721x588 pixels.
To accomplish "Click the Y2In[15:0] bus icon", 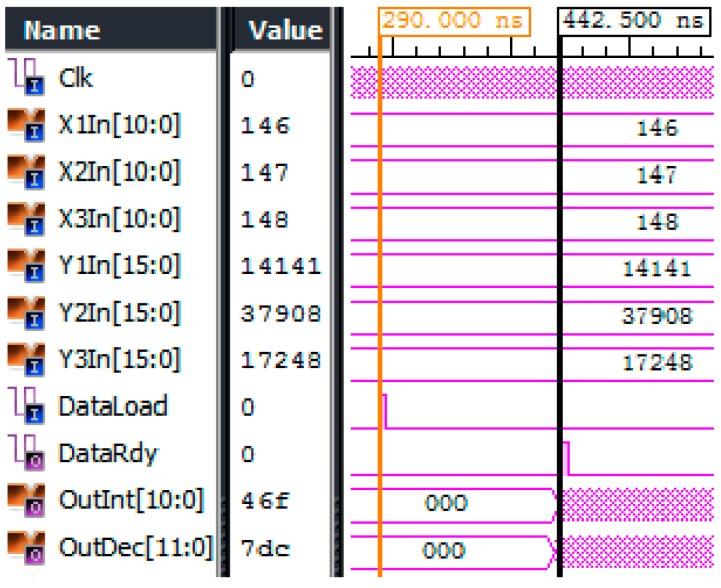I will 27,313.
